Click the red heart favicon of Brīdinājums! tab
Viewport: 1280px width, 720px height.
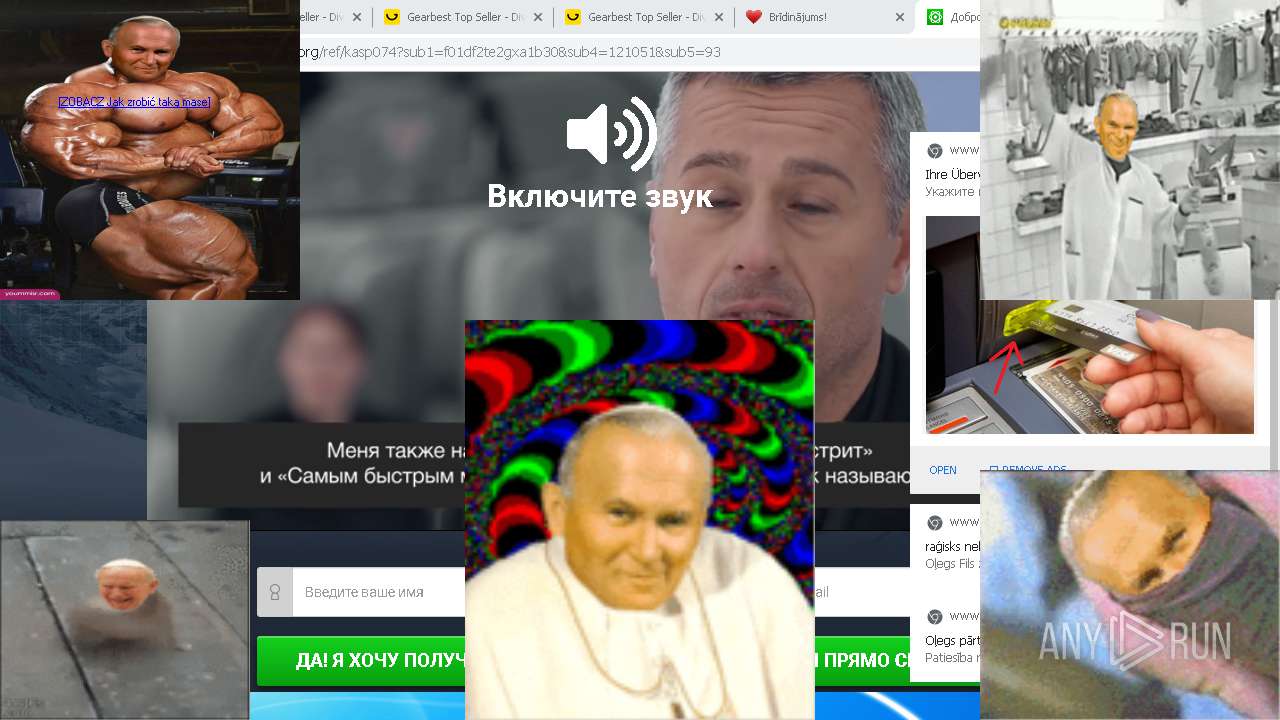click(754, 17)
